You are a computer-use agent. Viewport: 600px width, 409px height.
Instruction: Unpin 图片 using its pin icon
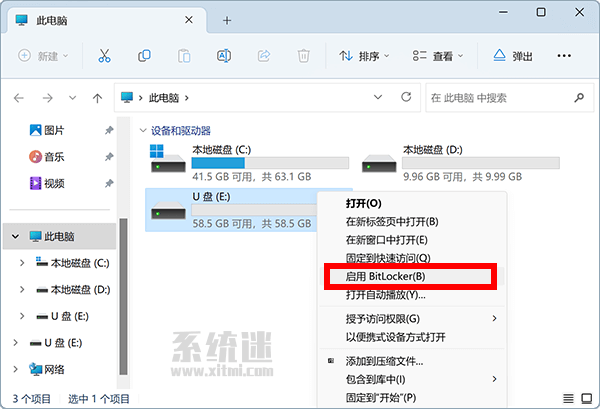(x=109, y=130)
